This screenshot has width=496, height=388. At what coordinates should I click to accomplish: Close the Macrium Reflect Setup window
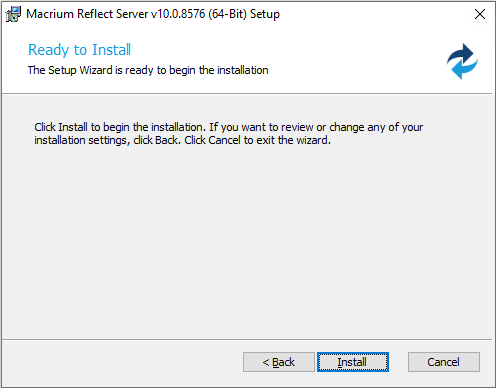pyautogui.click(x=480, y=14)
